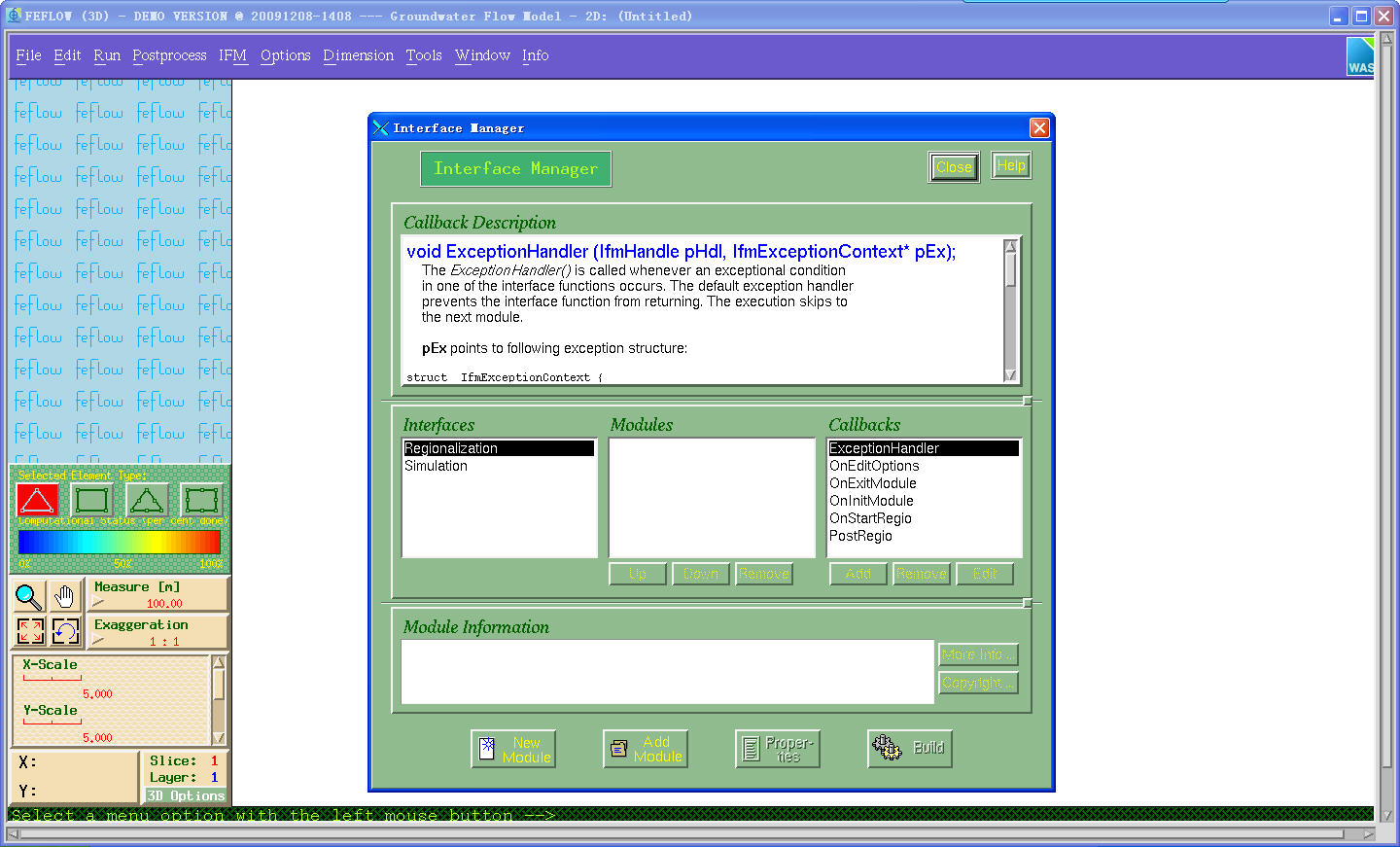This screenshot has height=847, width=1400.
Task: Click the Layer number value
Action: click(x=214, y=777)
